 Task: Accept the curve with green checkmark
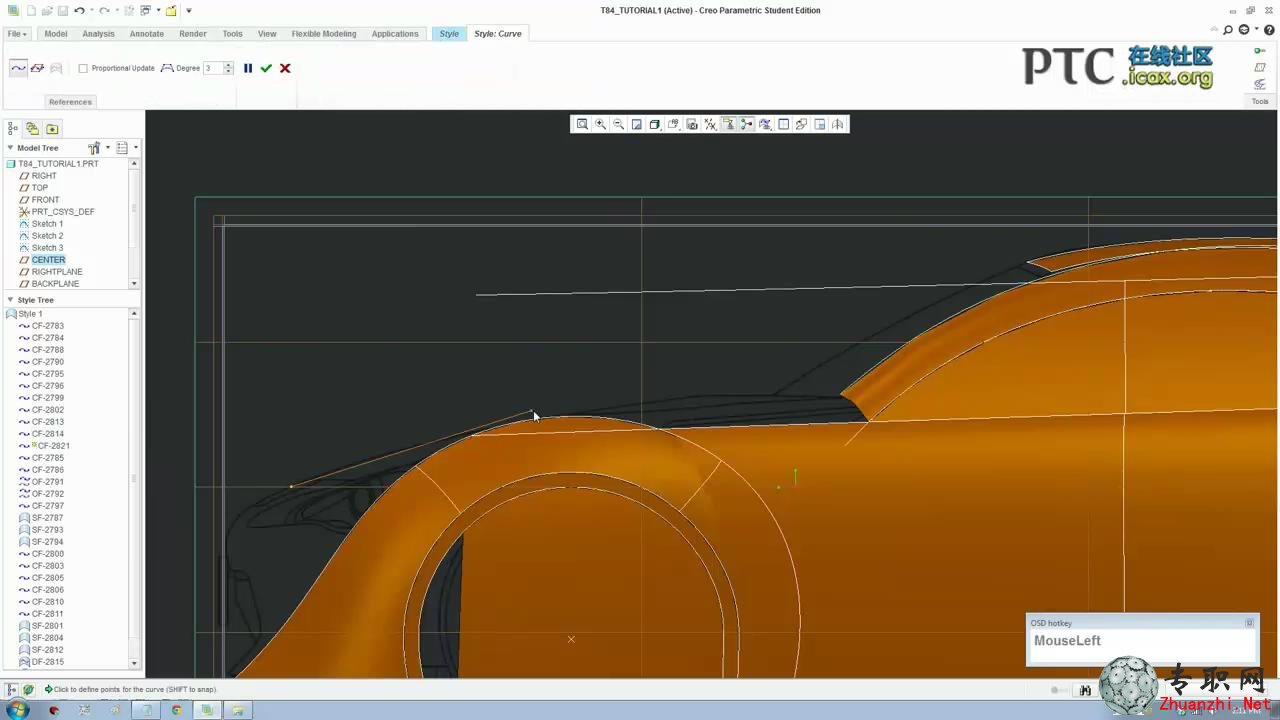pyautogui.click(x=266, y=68)
